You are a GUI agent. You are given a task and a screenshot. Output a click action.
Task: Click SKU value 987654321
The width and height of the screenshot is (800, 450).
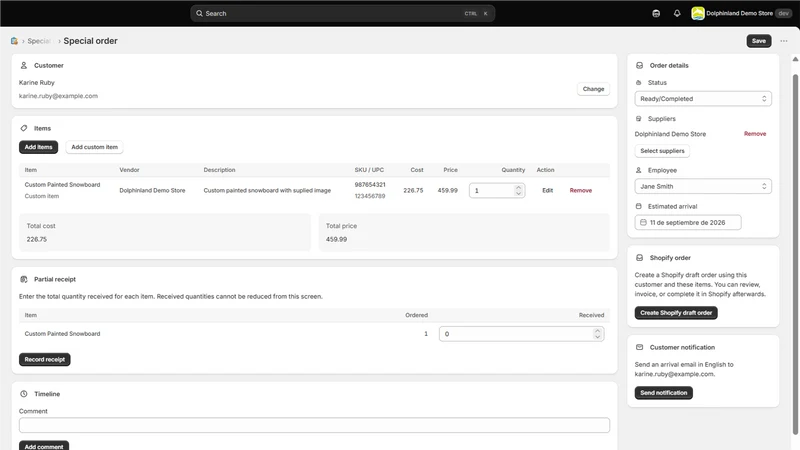tap(370, 185)
